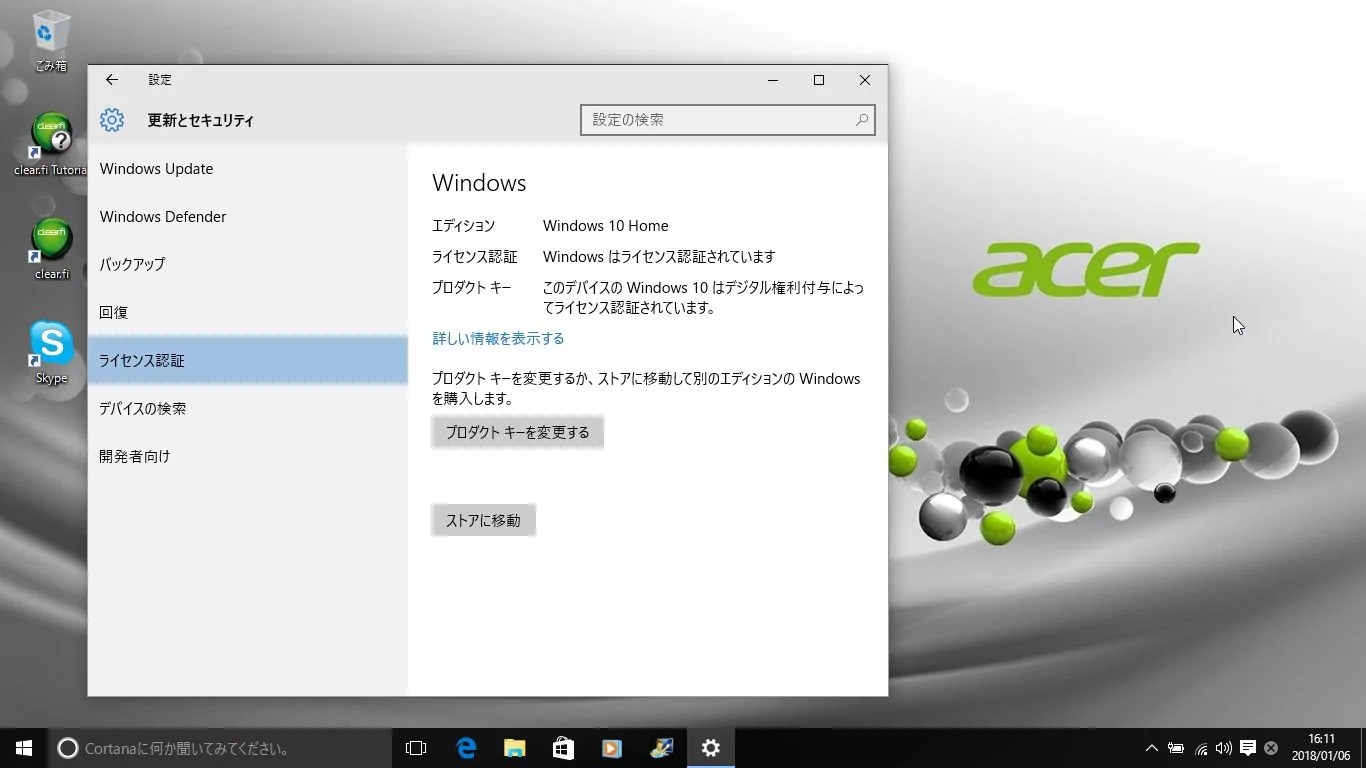The image size is (1366, 768).
Task: Click the 詳しい情報を表示する link
Action: (x=498, y=339)
